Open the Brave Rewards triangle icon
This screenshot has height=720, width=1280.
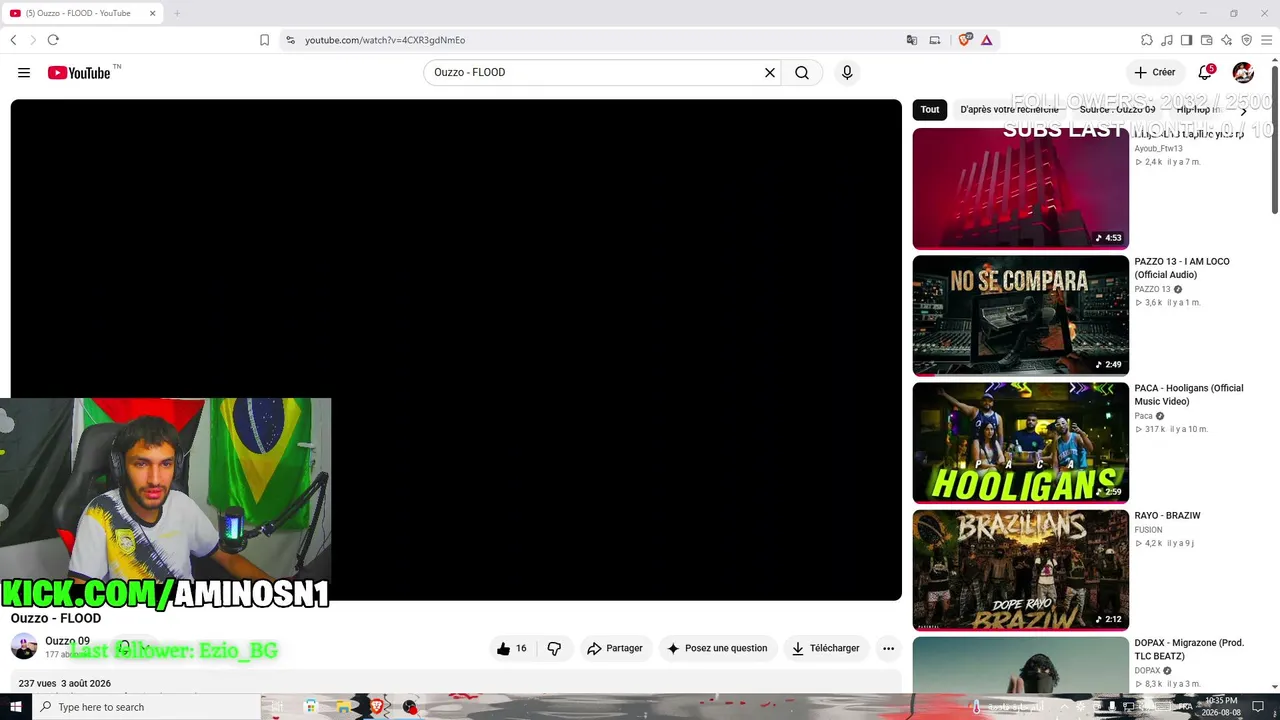(986, 40)
